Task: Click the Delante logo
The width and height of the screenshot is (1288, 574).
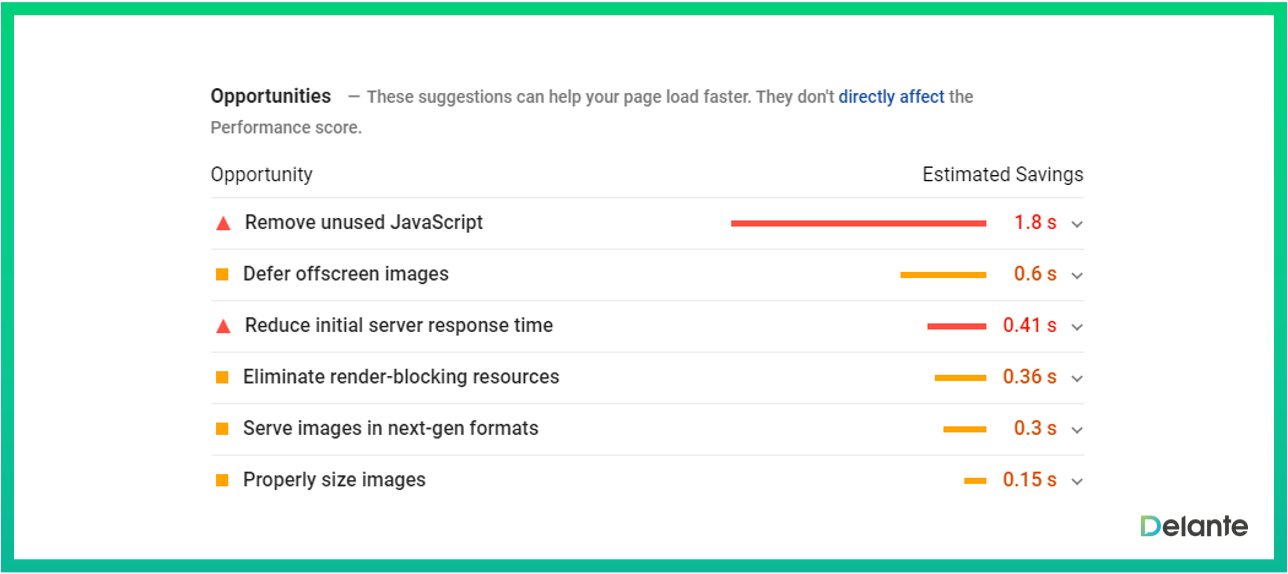Action: click(x=1194, y=526)
